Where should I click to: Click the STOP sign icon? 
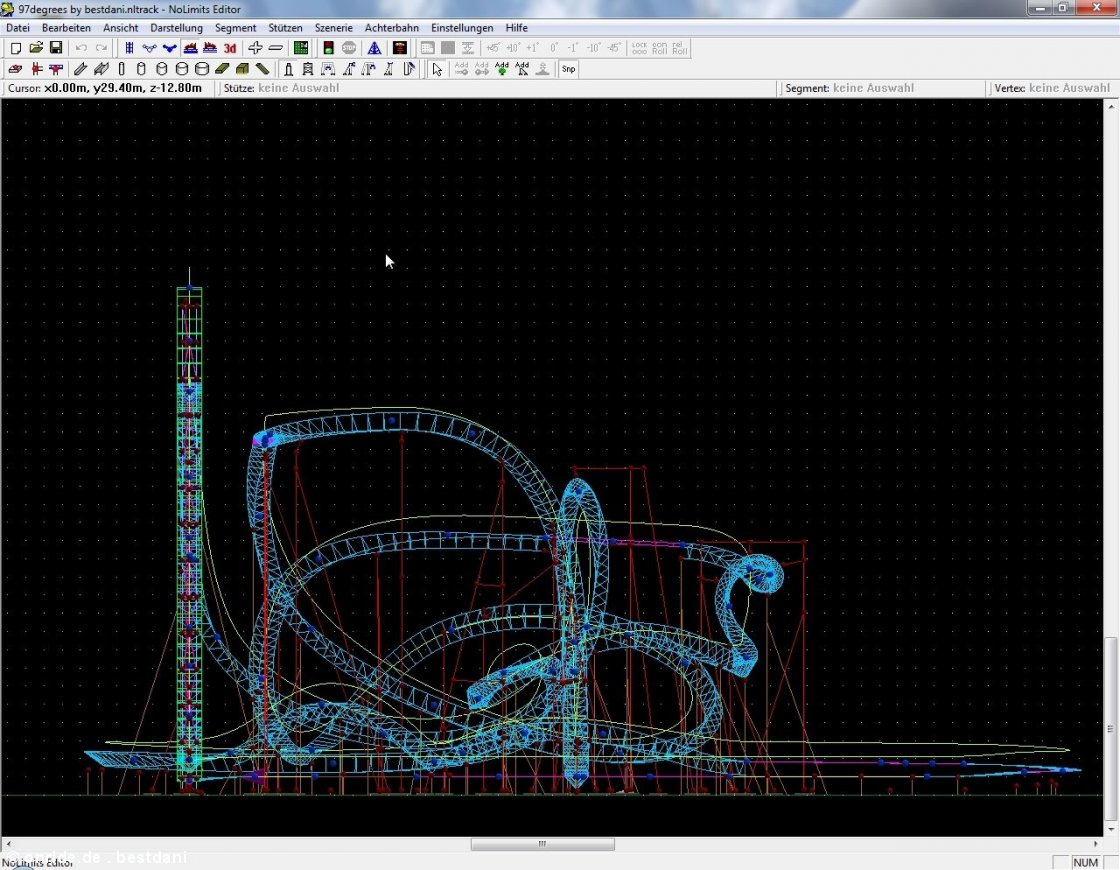[349, 48]
